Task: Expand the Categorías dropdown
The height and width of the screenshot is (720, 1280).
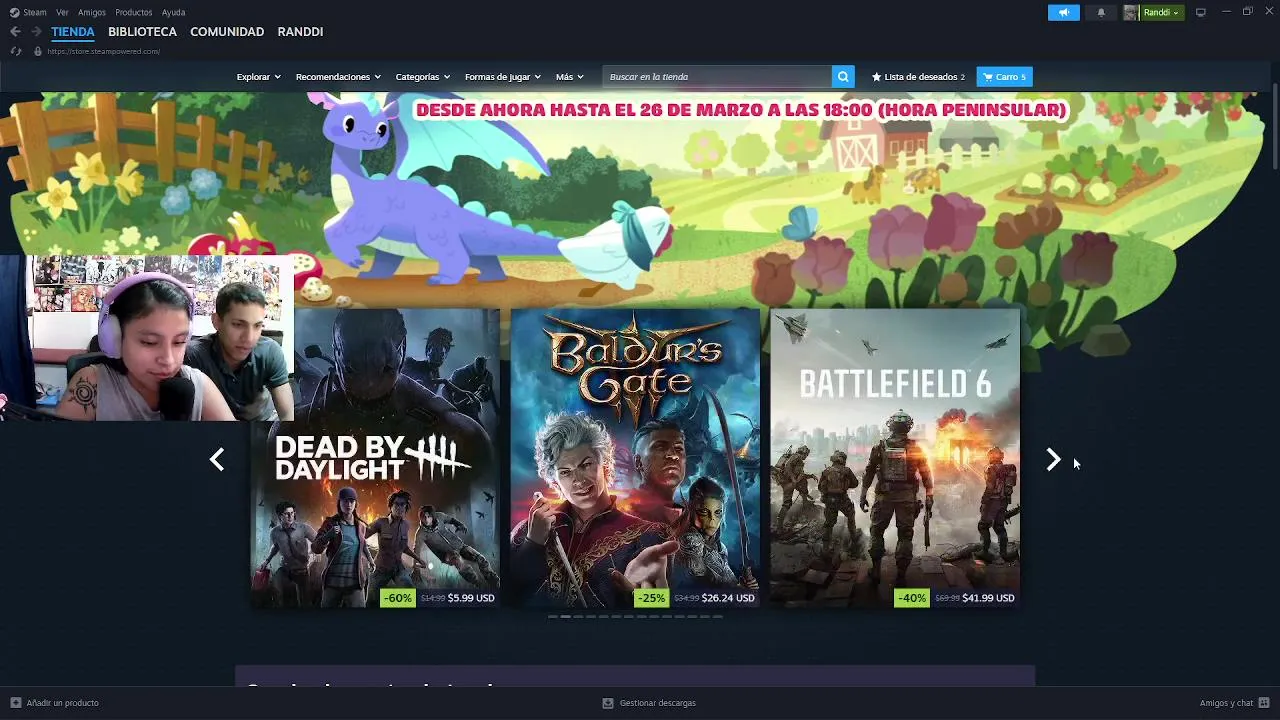Action: click(x=422, y=77)
